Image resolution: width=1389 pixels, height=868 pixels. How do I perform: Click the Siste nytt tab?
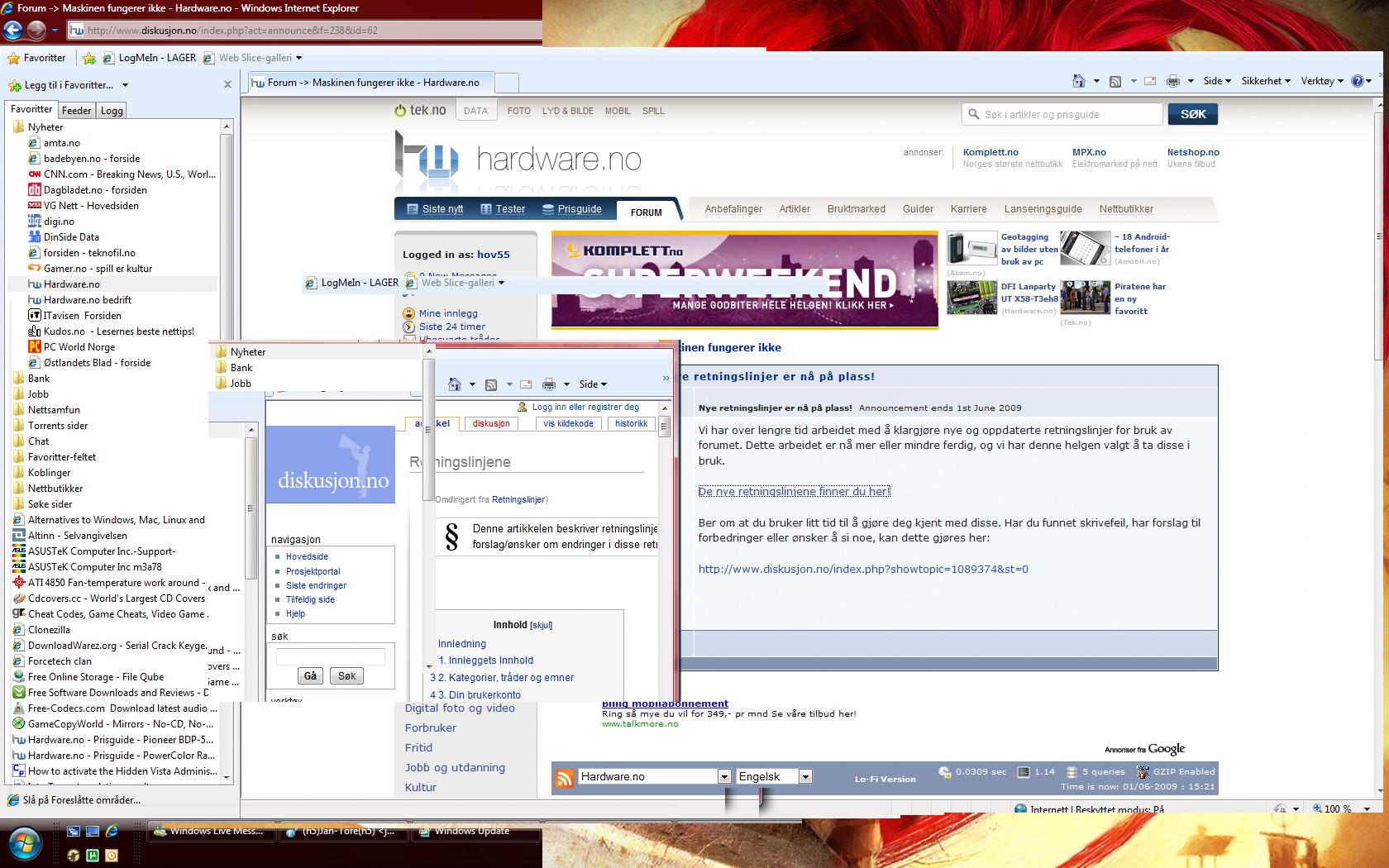tap(435, 209)
